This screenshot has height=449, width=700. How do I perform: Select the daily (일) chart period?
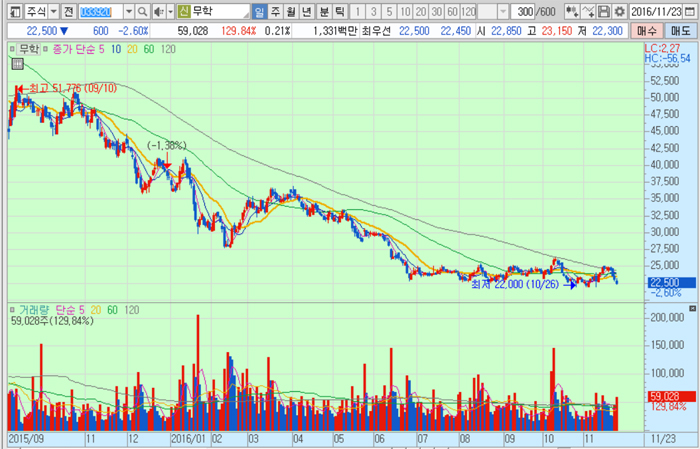point(260,12)
